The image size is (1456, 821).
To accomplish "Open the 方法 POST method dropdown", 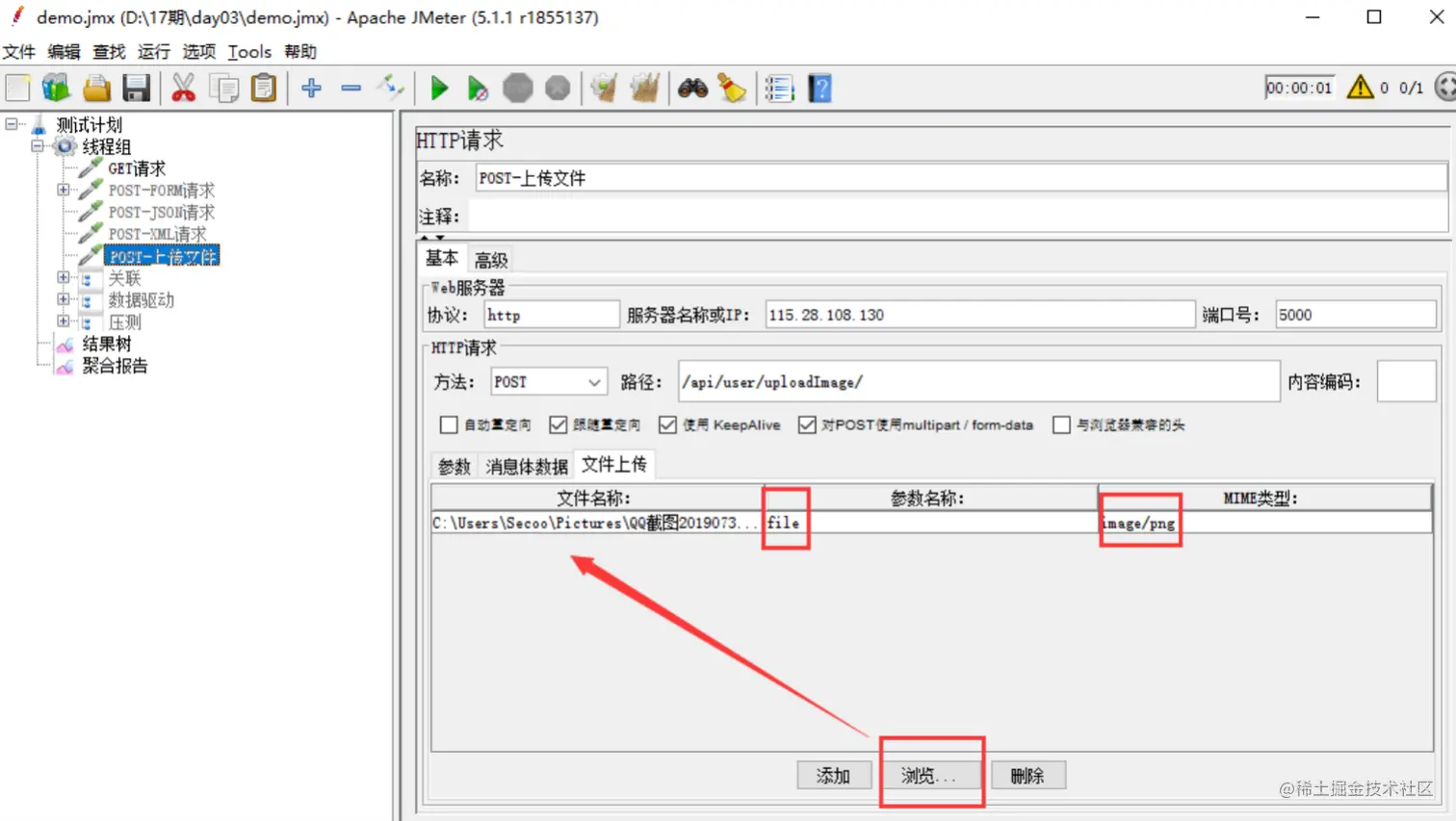I will 549,382.
